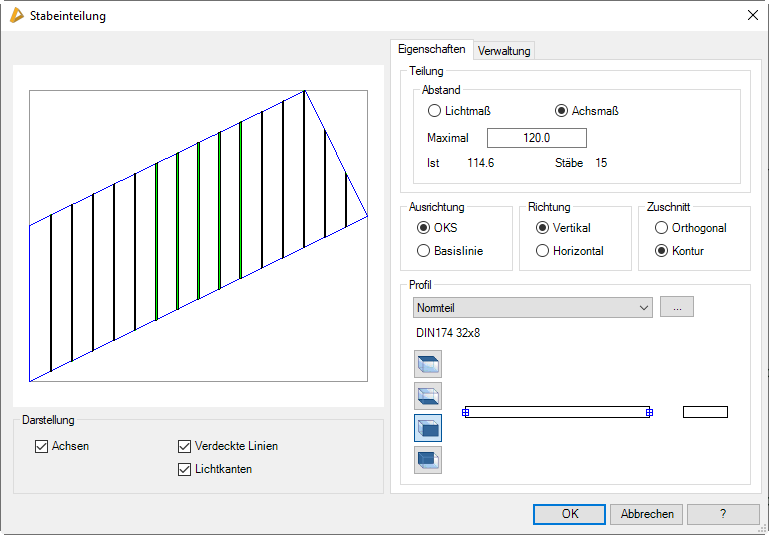Set Richtung to Horizontal
The height and width of the screenshot is (535, 769).
click(543, 251)
